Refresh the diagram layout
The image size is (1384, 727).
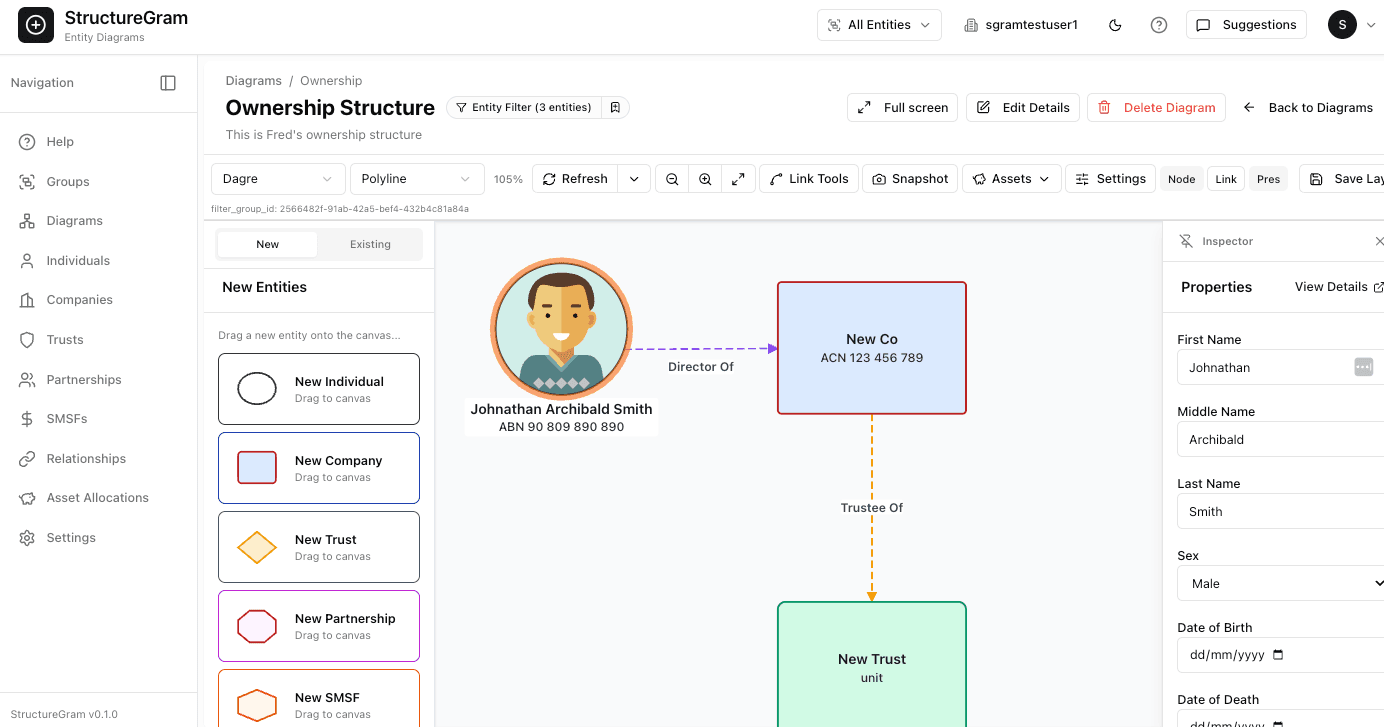(x=575, y=178)
